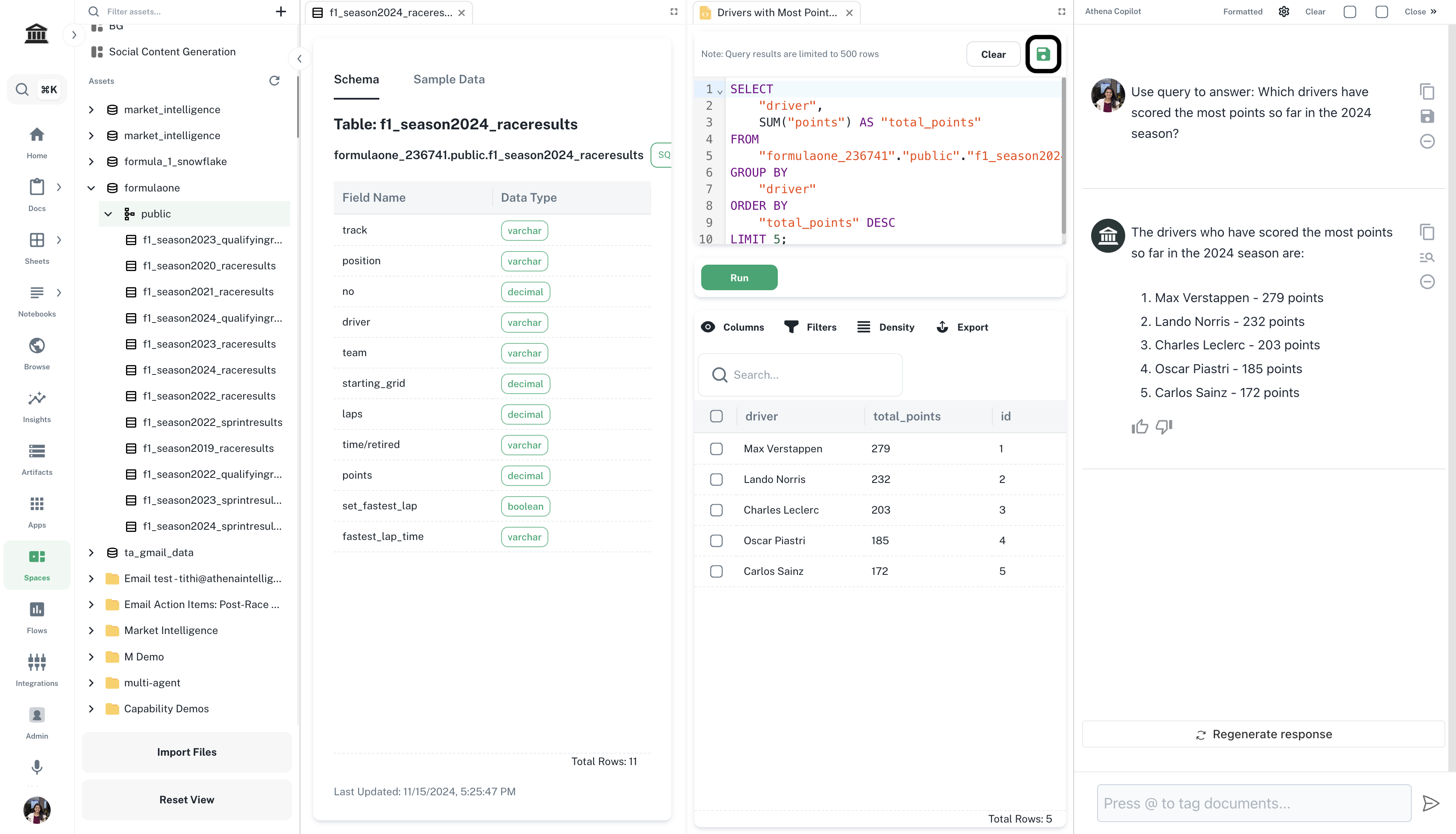
Task: Open the Drivers with Most Points query tab
Action: (x=777, y=13)
